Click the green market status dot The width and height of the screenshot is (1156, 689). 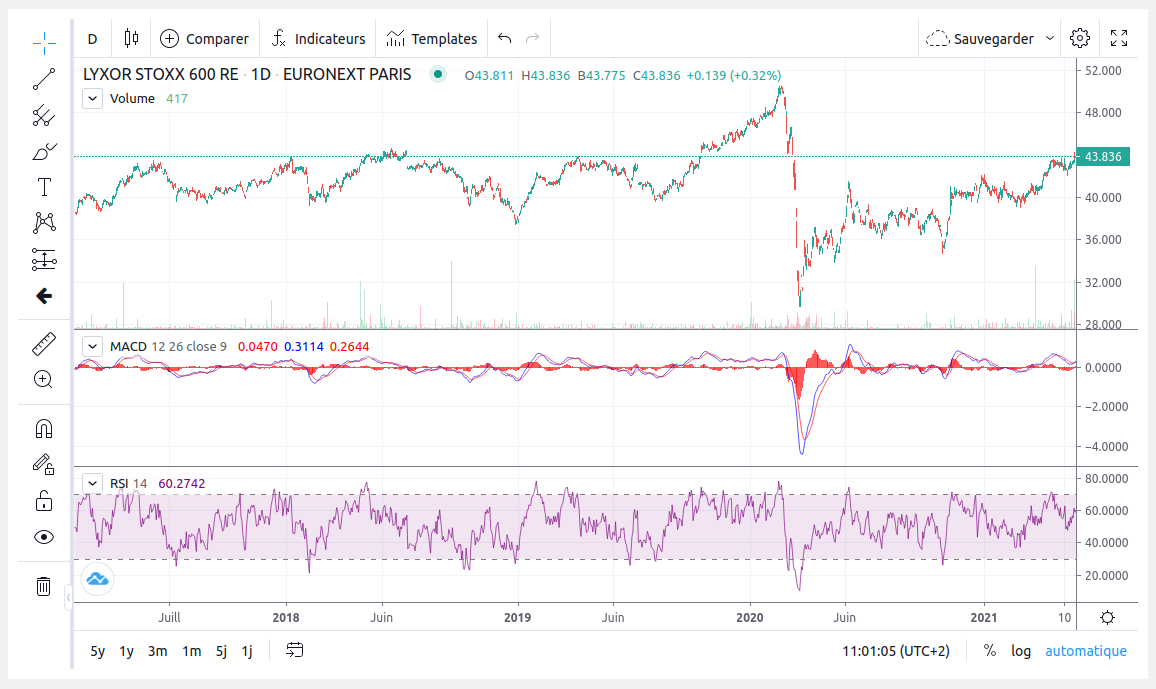pos(438,74)
